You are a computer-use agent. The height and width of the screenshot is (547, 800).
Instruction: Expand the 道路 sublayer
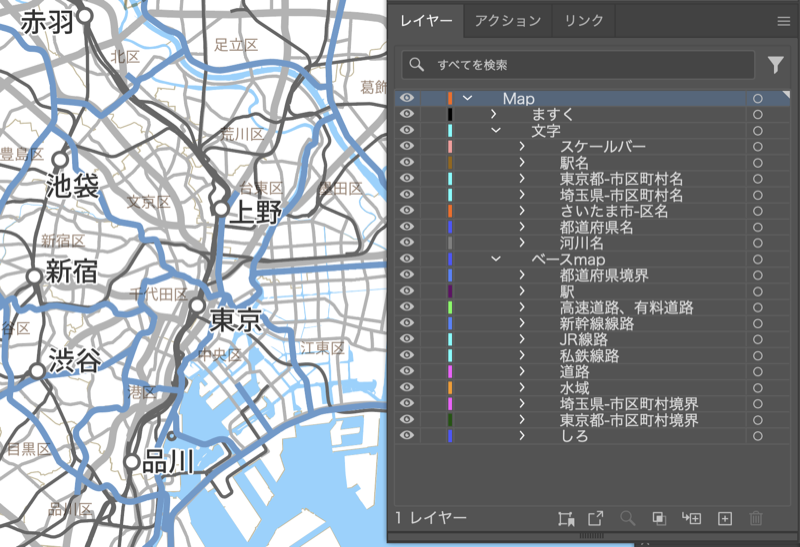point(522,371)
